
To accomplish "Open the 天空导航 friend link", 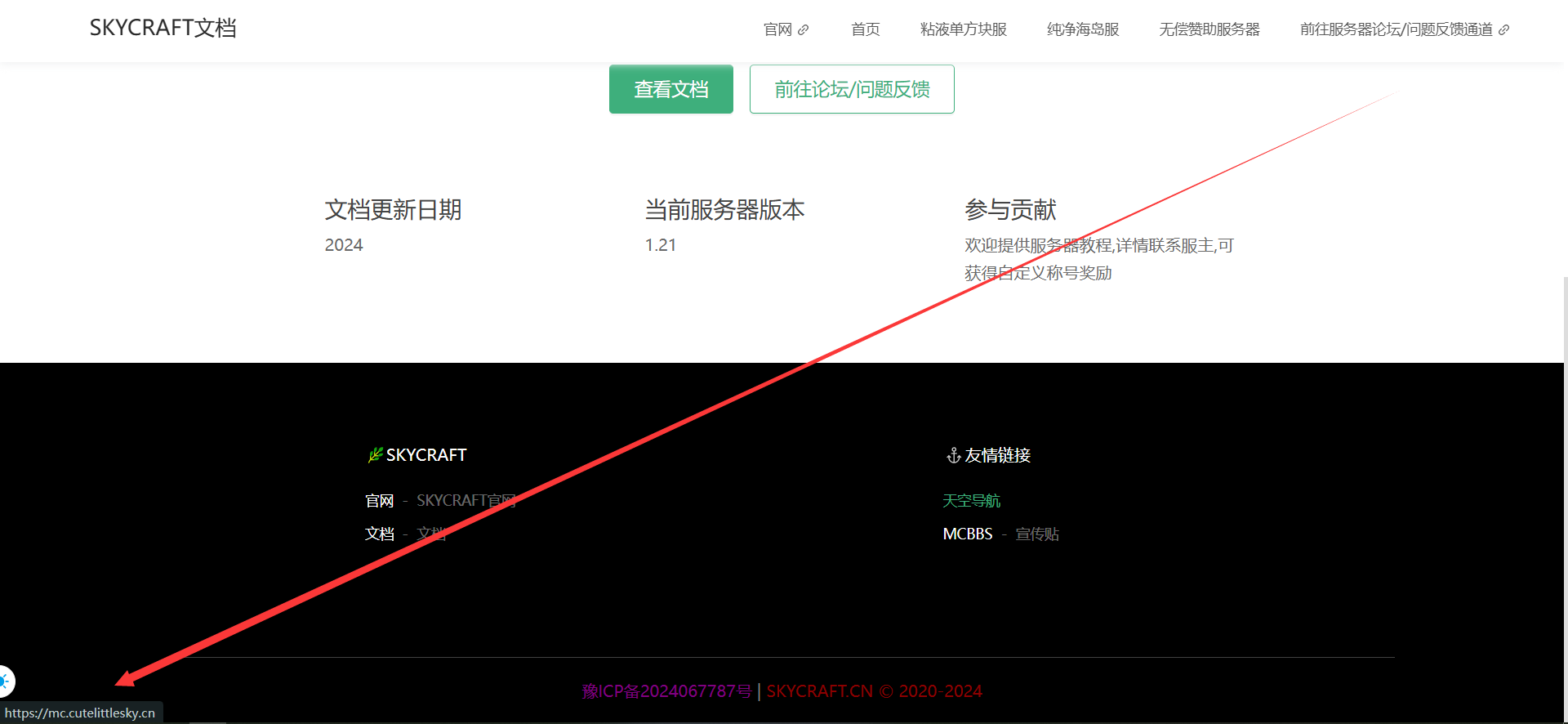I will point(971,500).
